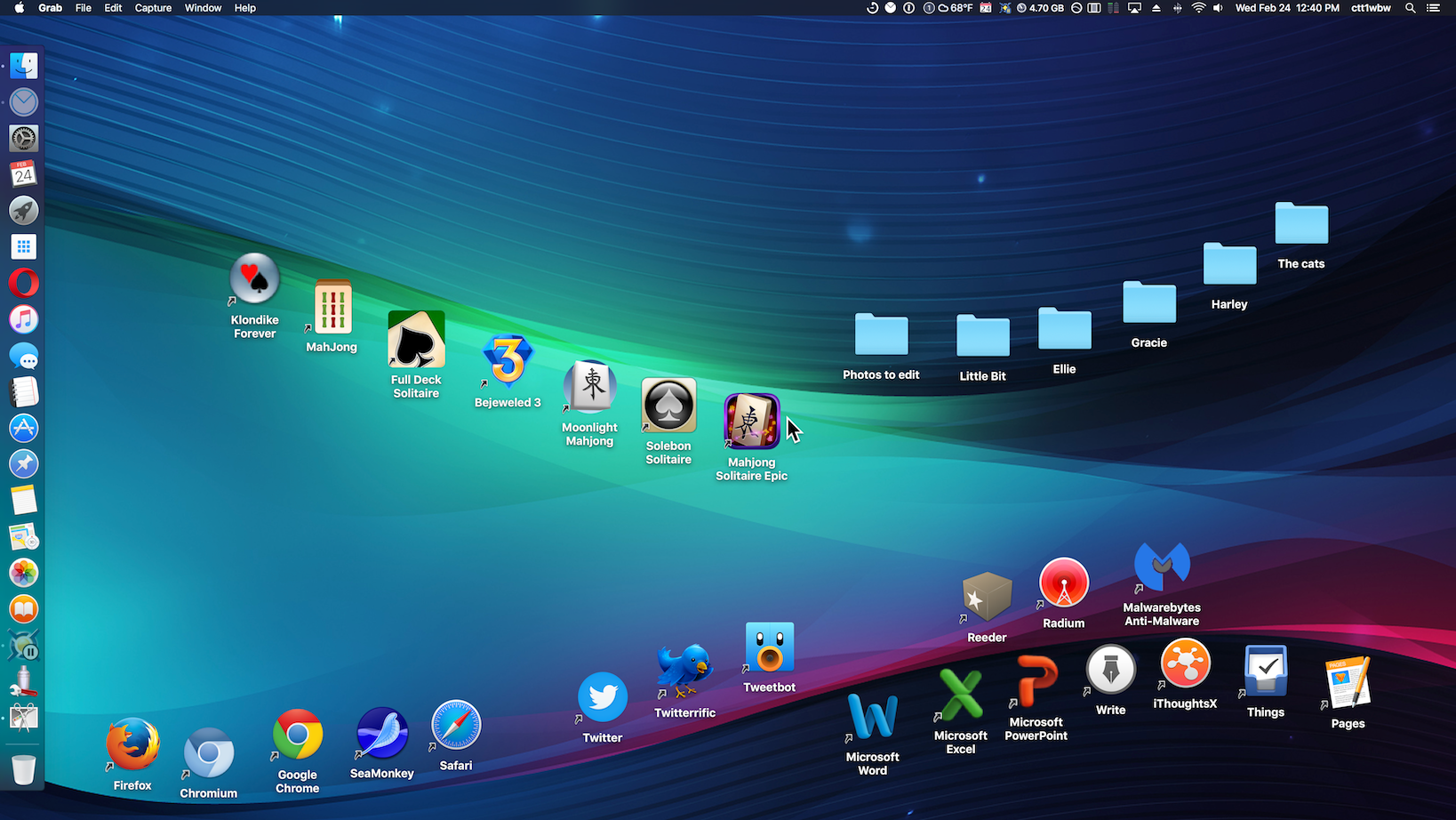The height and width of the screenshot is (820, 1456).
Task: Open App Store in the Dock
Action: click(24, 428)
